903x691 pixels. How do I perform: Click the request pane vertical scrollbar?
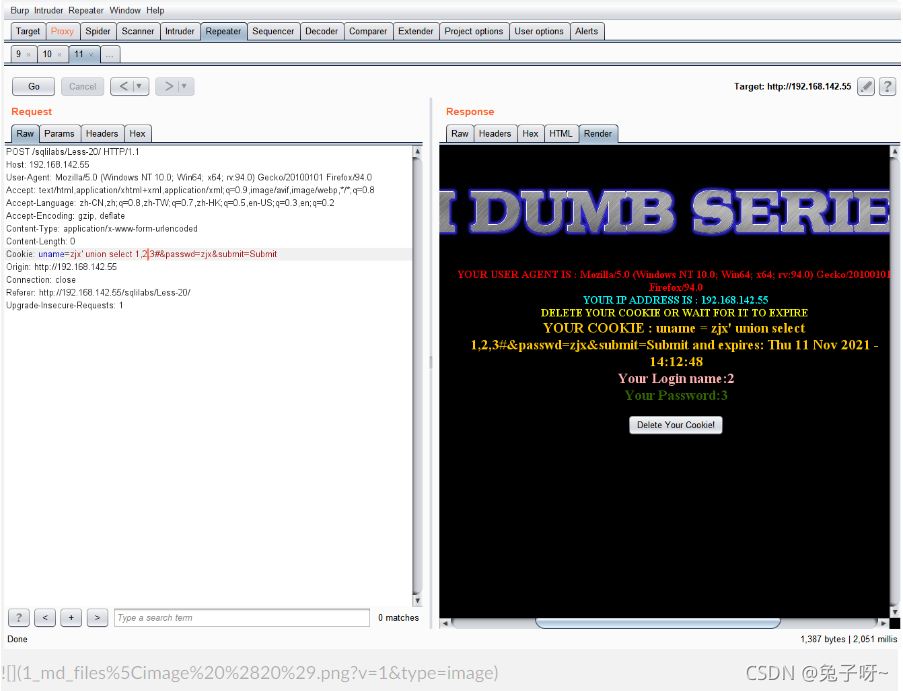point(418,374)
